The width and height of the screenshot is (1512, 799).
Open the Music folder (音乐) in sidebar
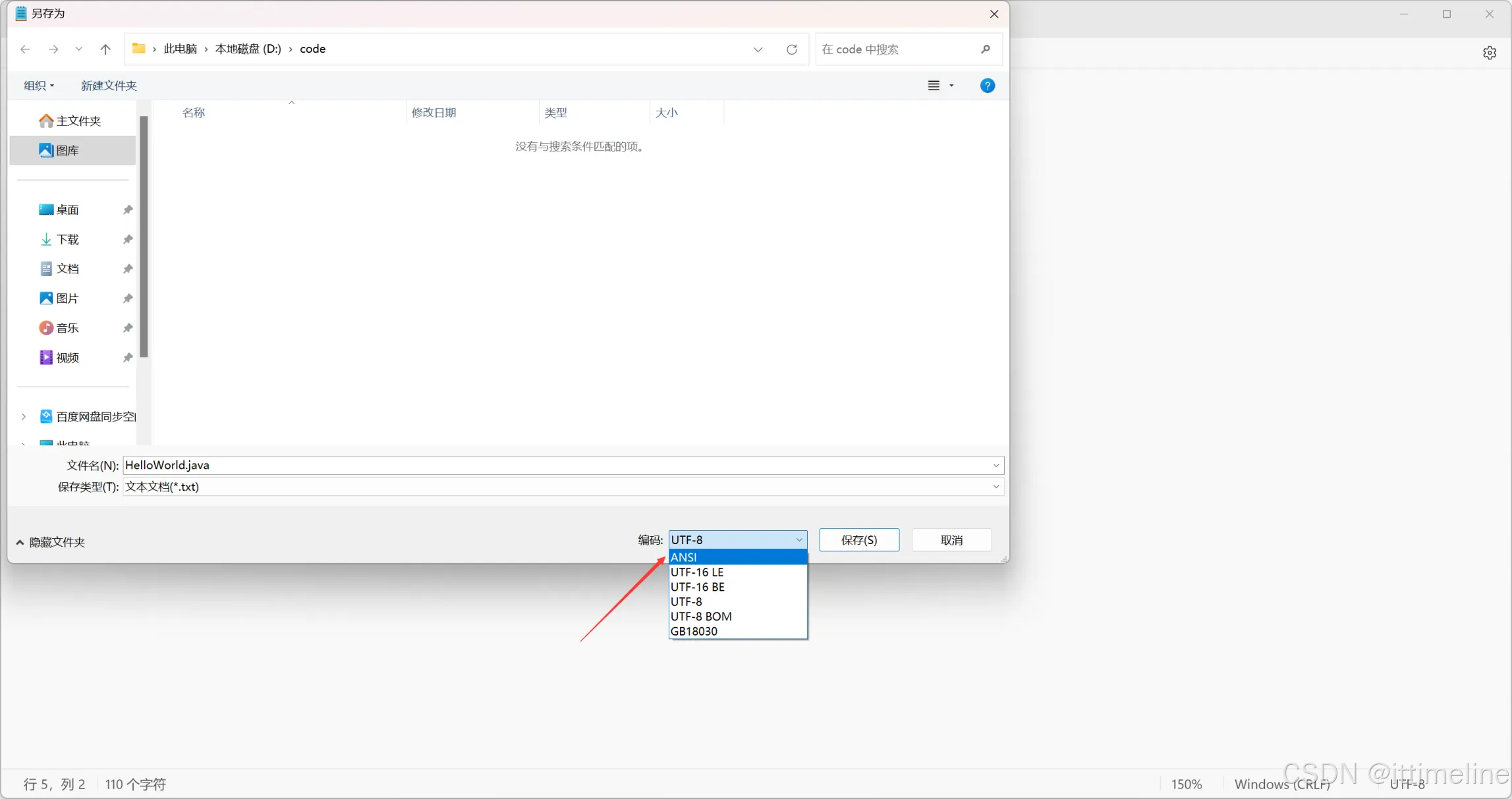[x=67, y=328]
